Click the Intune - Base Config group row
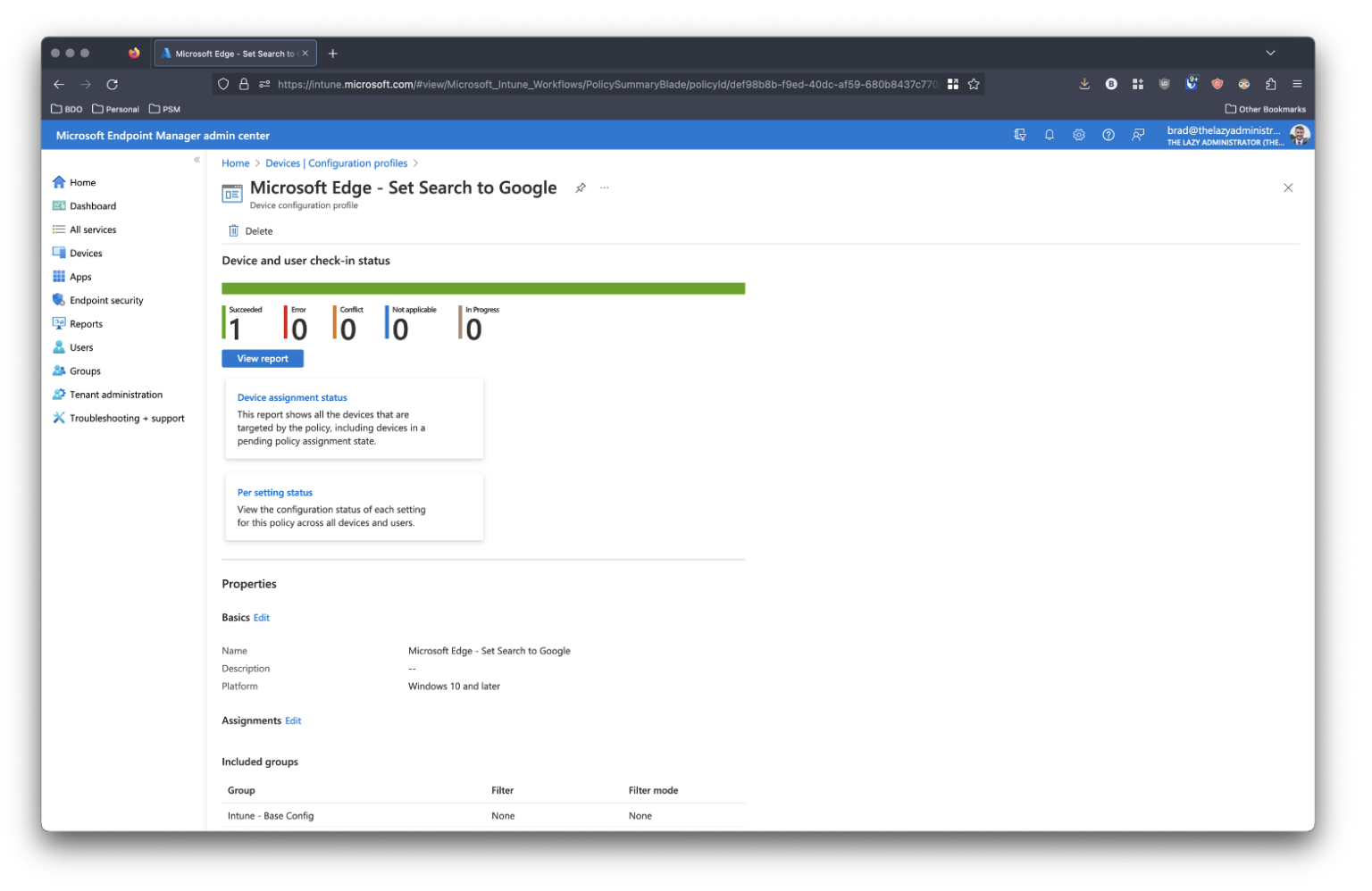 pyautogui.click(x=483, y=815)
